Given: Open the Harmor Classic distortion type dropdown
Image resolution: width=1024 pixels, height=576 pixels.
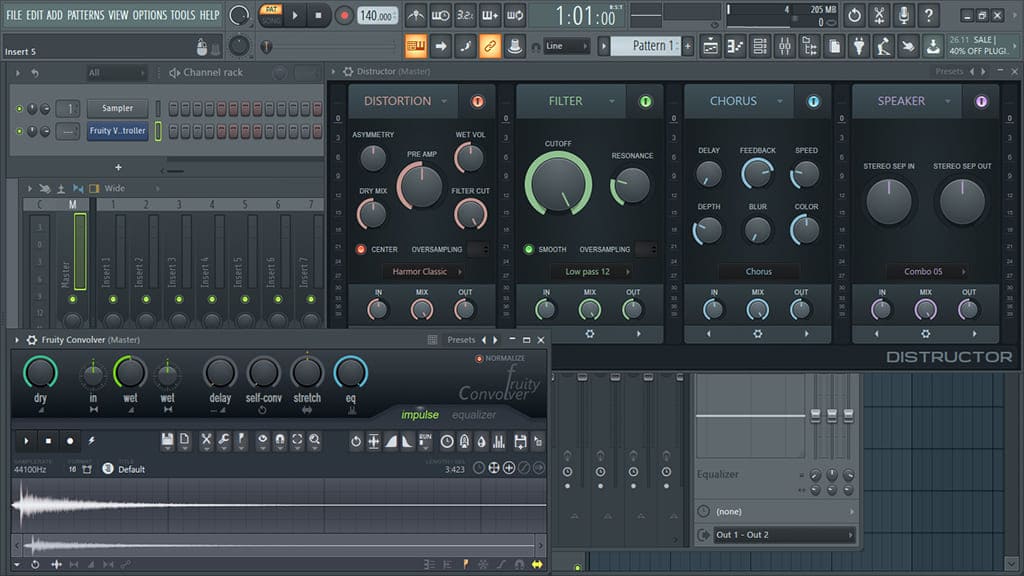Looking at the screenshot, I should (421, 271).
